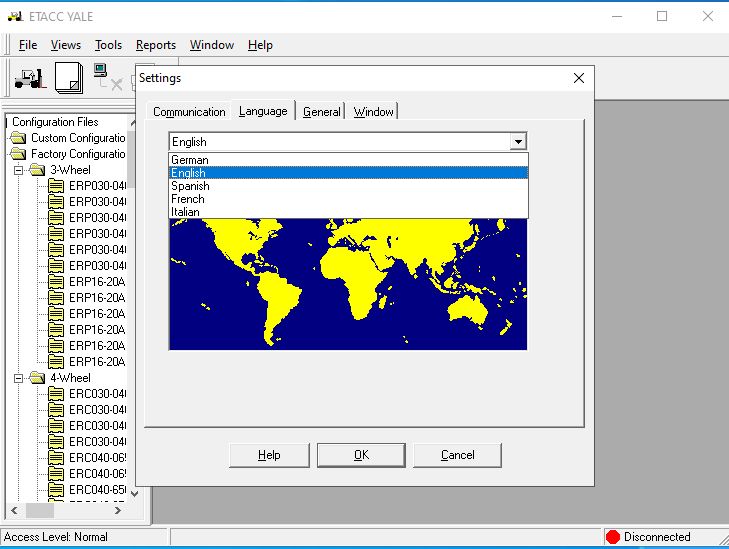This screenshot has width=729, height=549.
Task: Click the red Disconnected status indicator icon
Action: [613, 537]
